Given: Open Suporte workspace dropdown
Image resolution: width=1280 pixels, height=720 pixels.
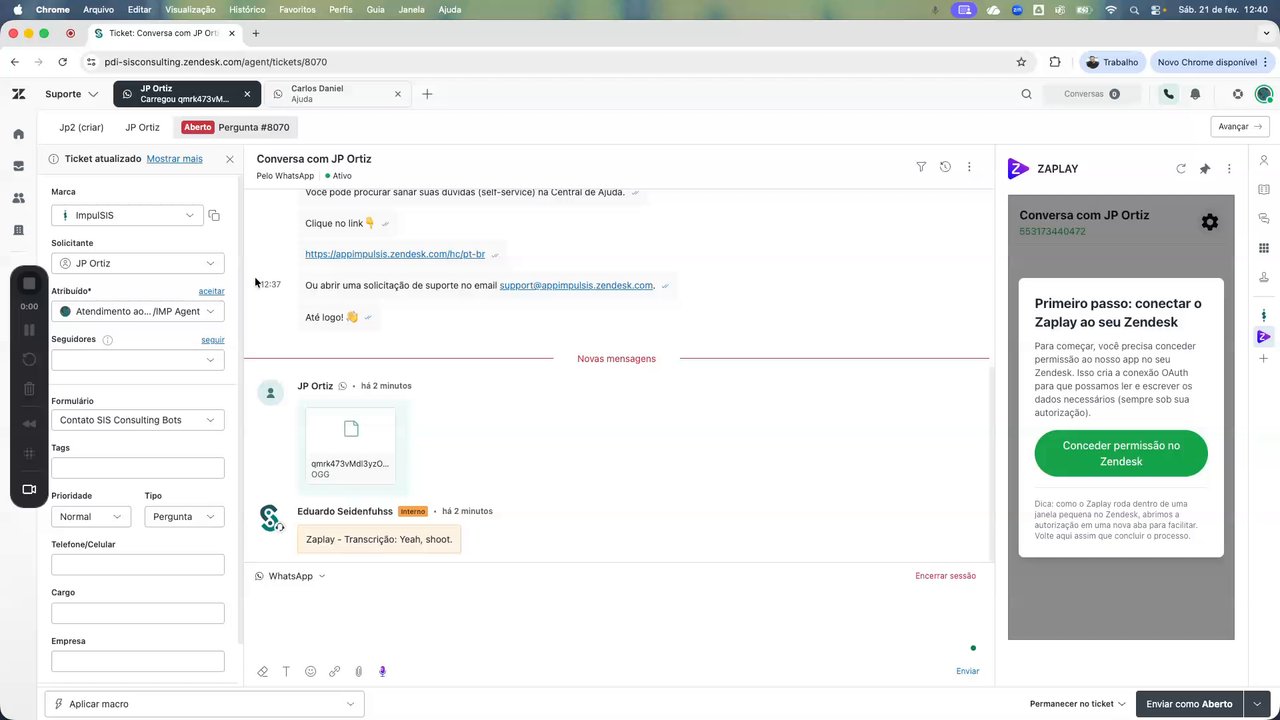Looking at the screenshot, I should [x=71, y=94].
